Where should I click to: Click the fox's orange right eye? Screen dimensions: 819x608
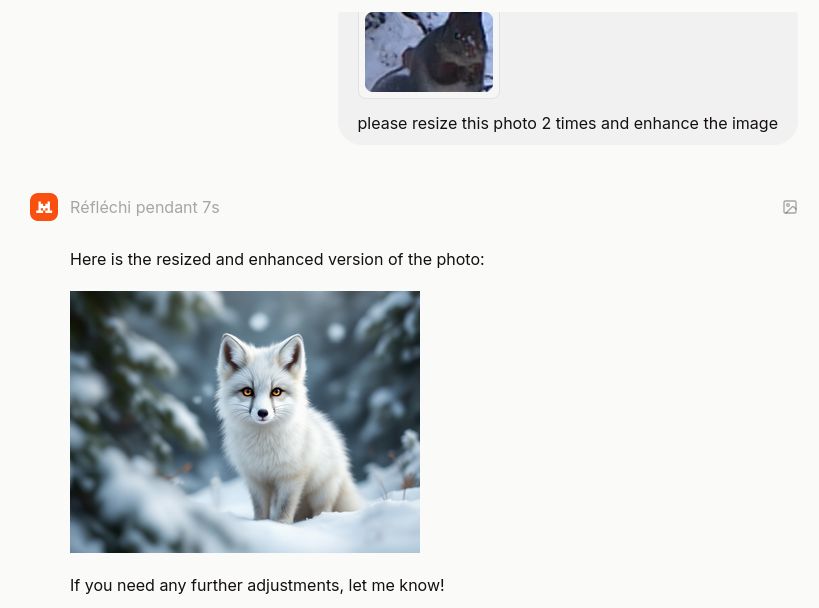pyautogui.click(x=276, y=392)
